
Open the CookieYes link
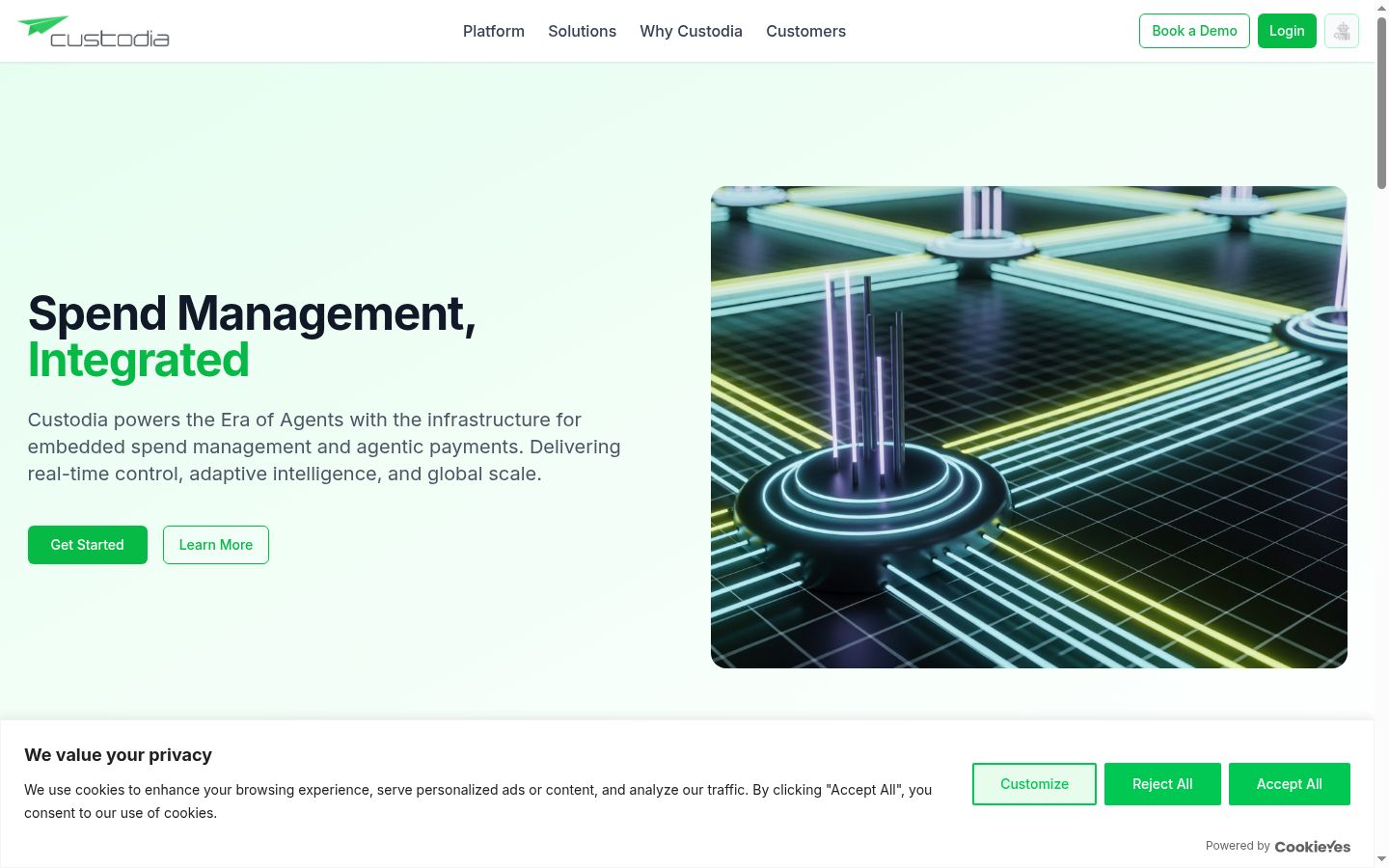pos(1313,847)
